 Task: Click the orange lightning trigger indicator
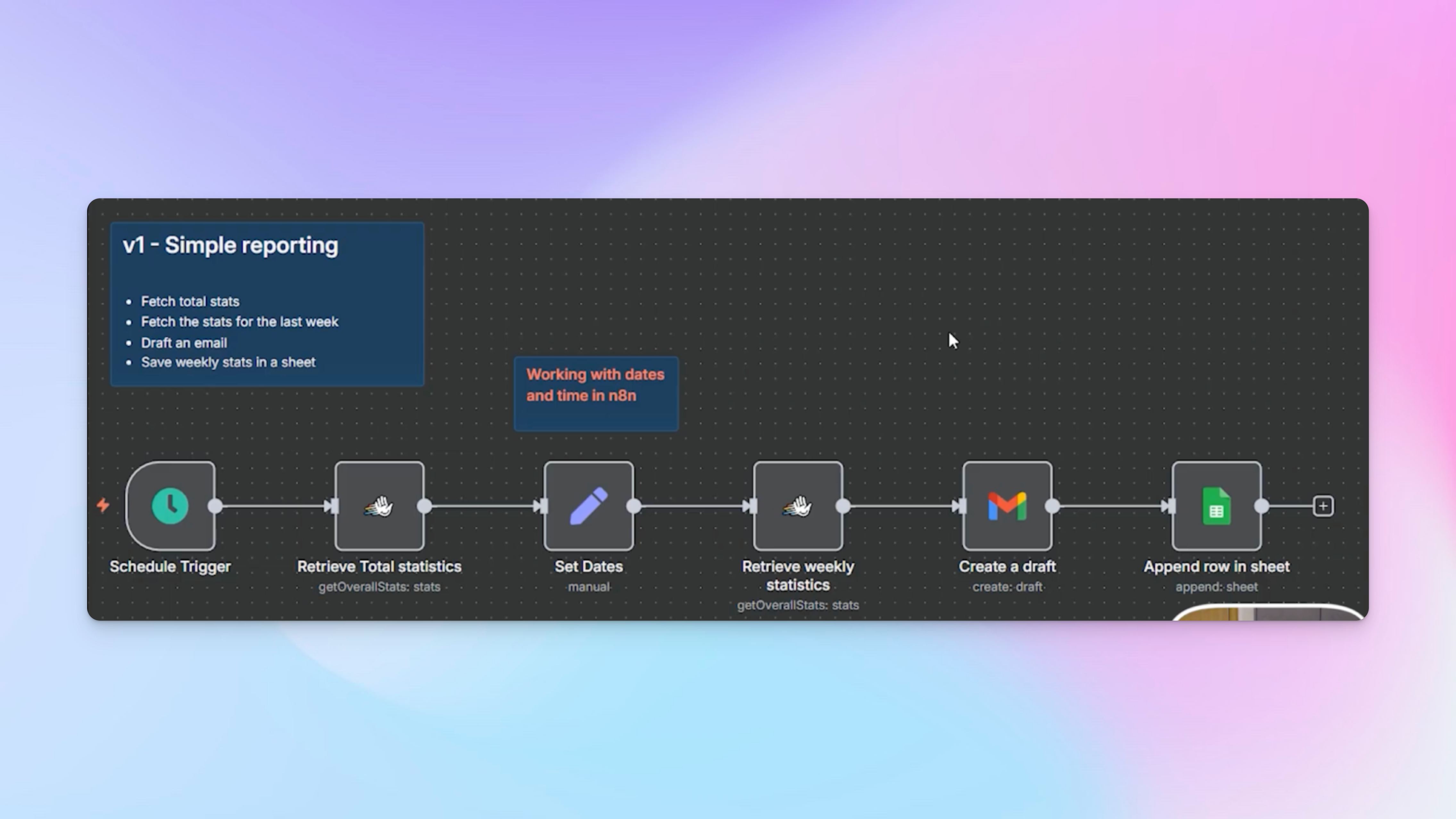pyautogui.click(x=103, y=505)
